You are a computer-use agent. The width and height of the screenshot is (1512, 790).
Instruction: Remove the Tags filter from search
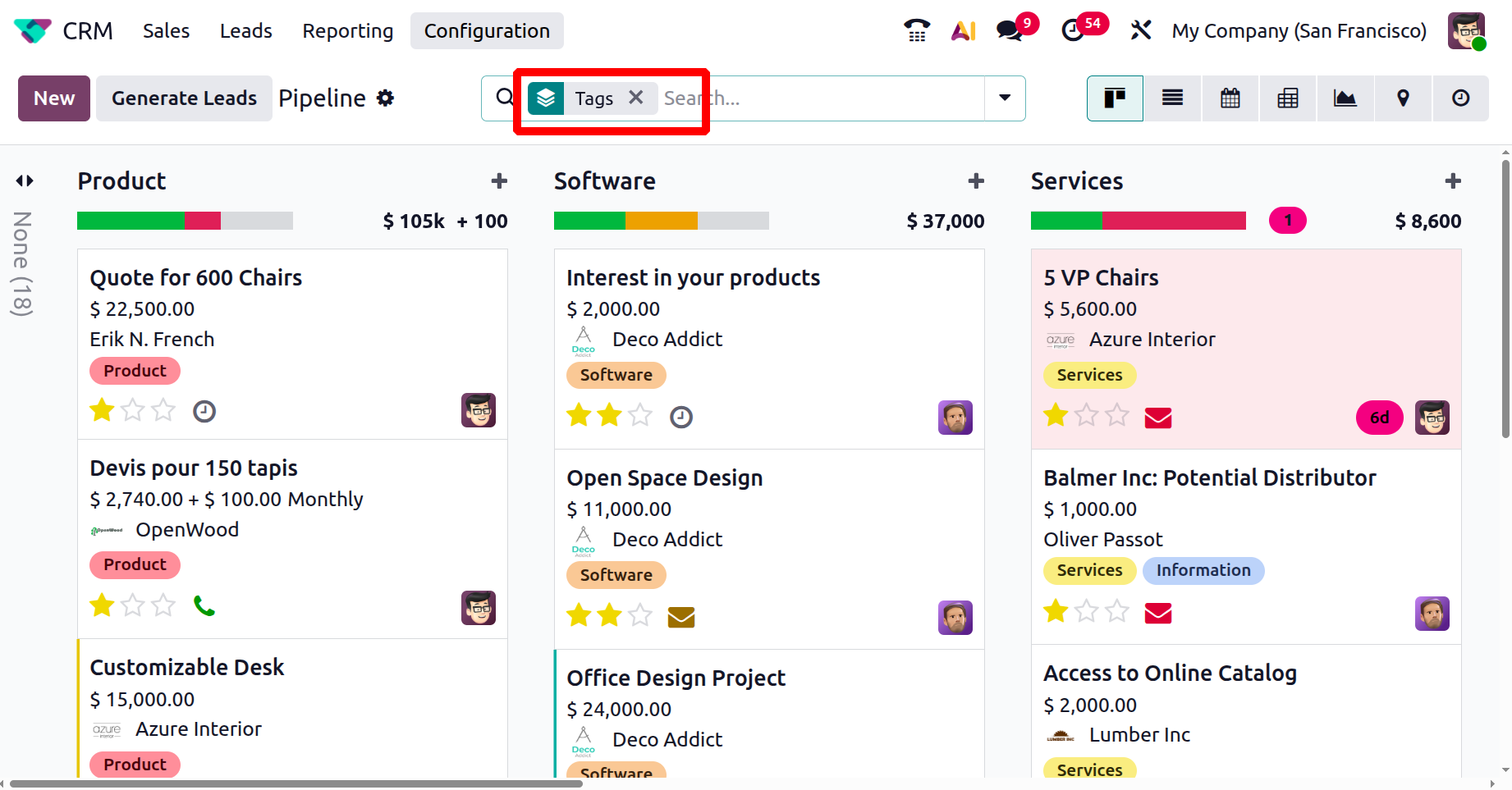pyautogui.click(x=635, y=98)
